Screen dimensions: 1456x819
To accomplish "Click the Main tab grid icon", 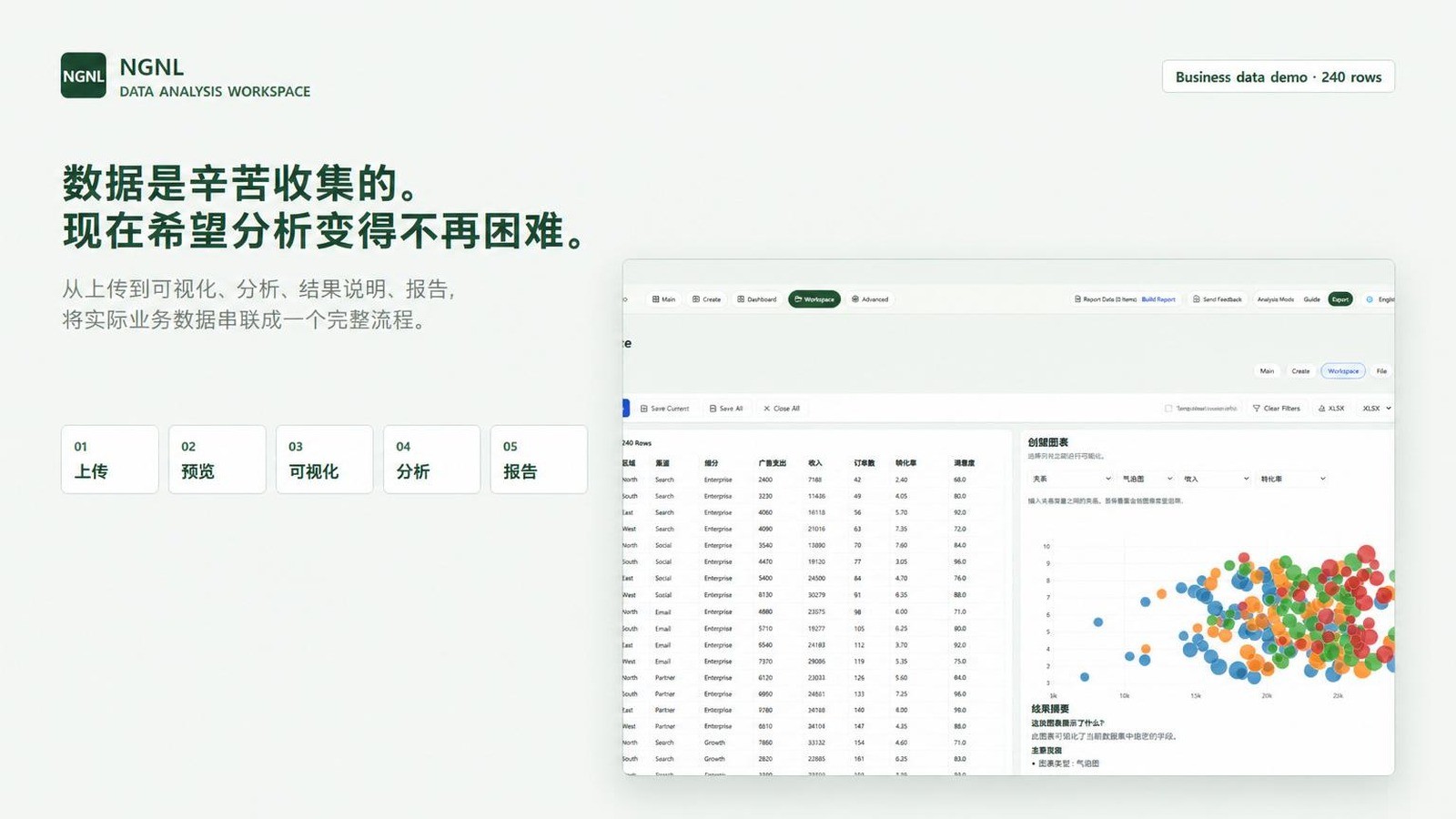I will [655, 299].
